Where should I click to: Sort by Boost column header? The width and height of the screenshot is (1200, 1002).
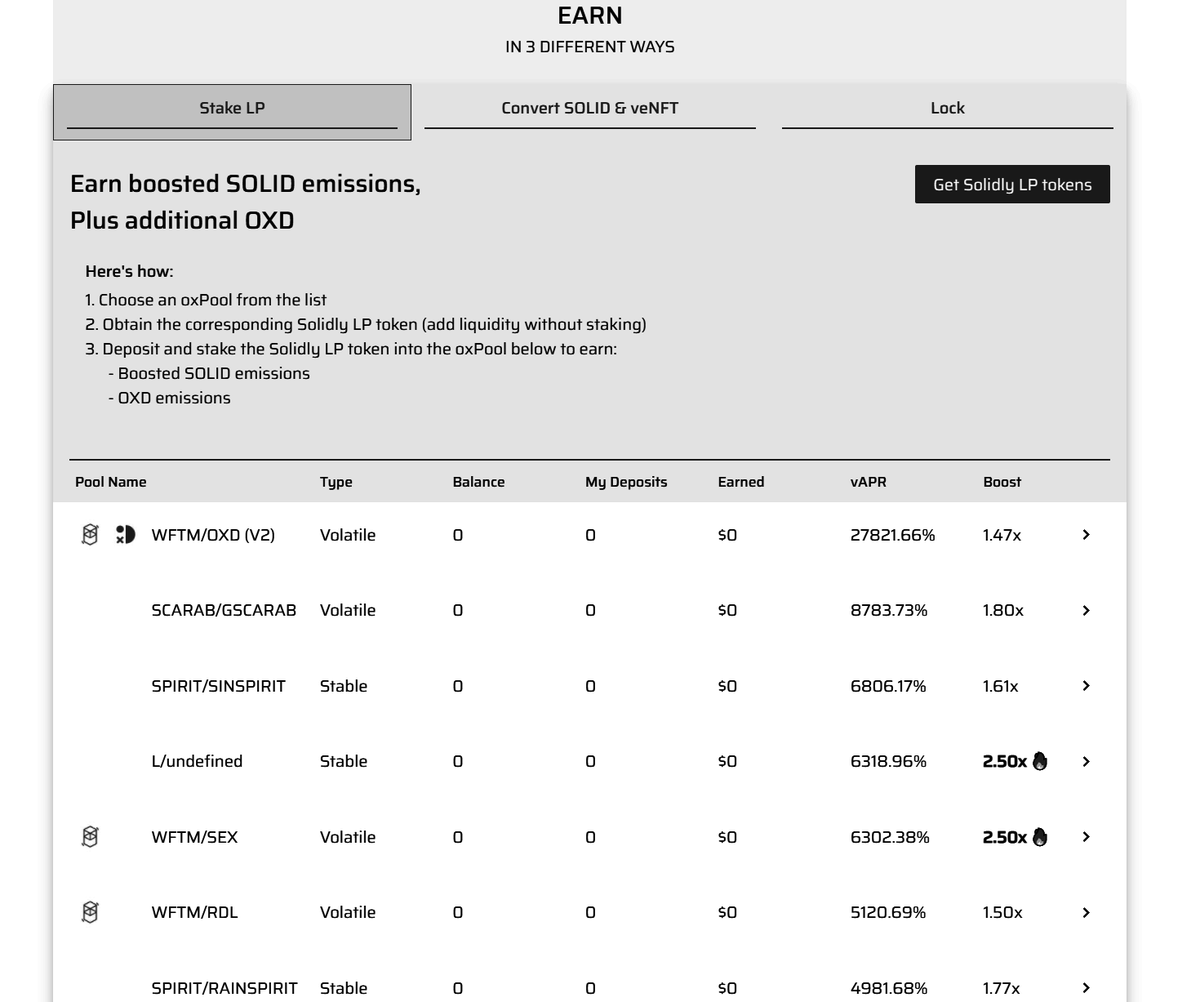pos(1002,482)
